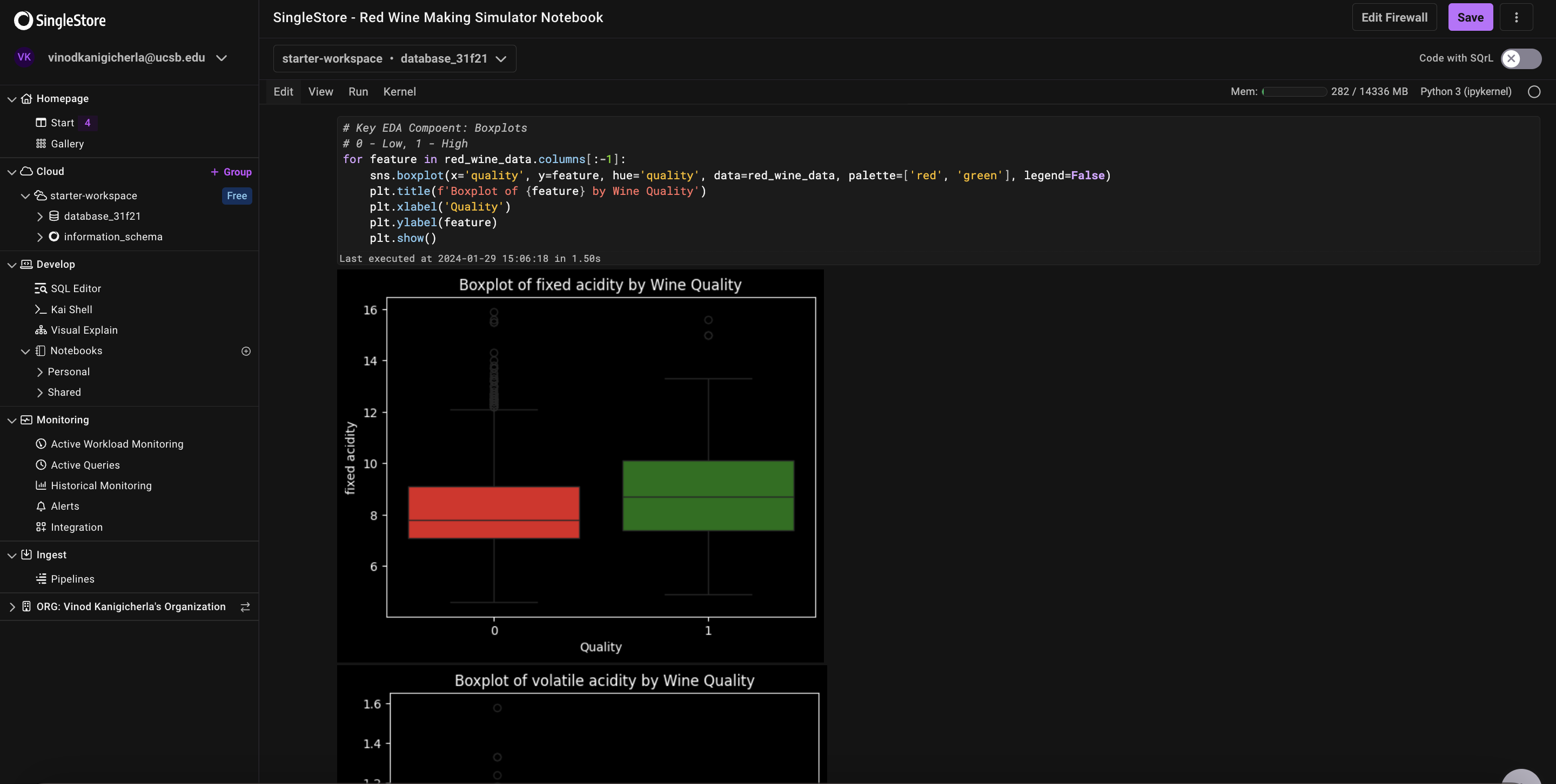Click add notebook plus icon
Image resolution: width=1556 pixels, height=784 pixels.
click(x=246, y=352)
